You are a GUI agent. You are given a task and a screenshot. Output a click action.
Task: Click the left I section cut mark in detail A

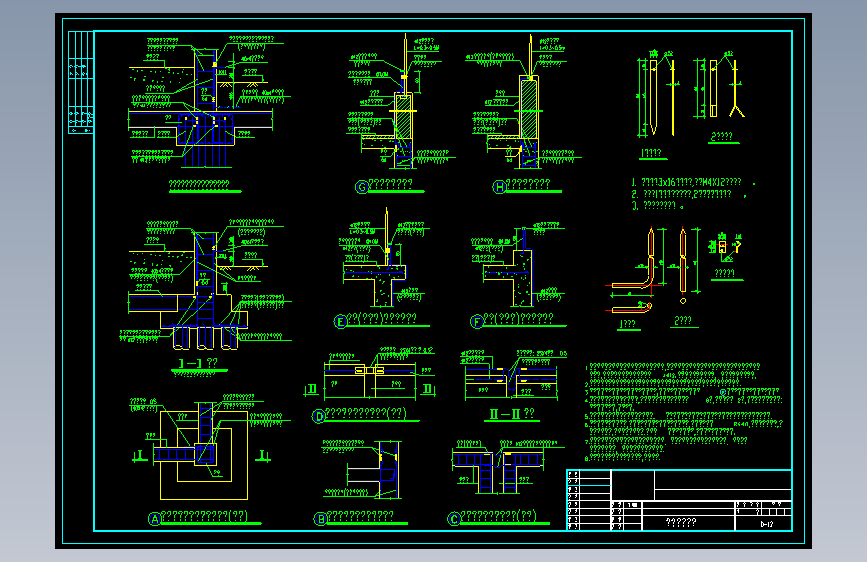click(x=139, y=456)
